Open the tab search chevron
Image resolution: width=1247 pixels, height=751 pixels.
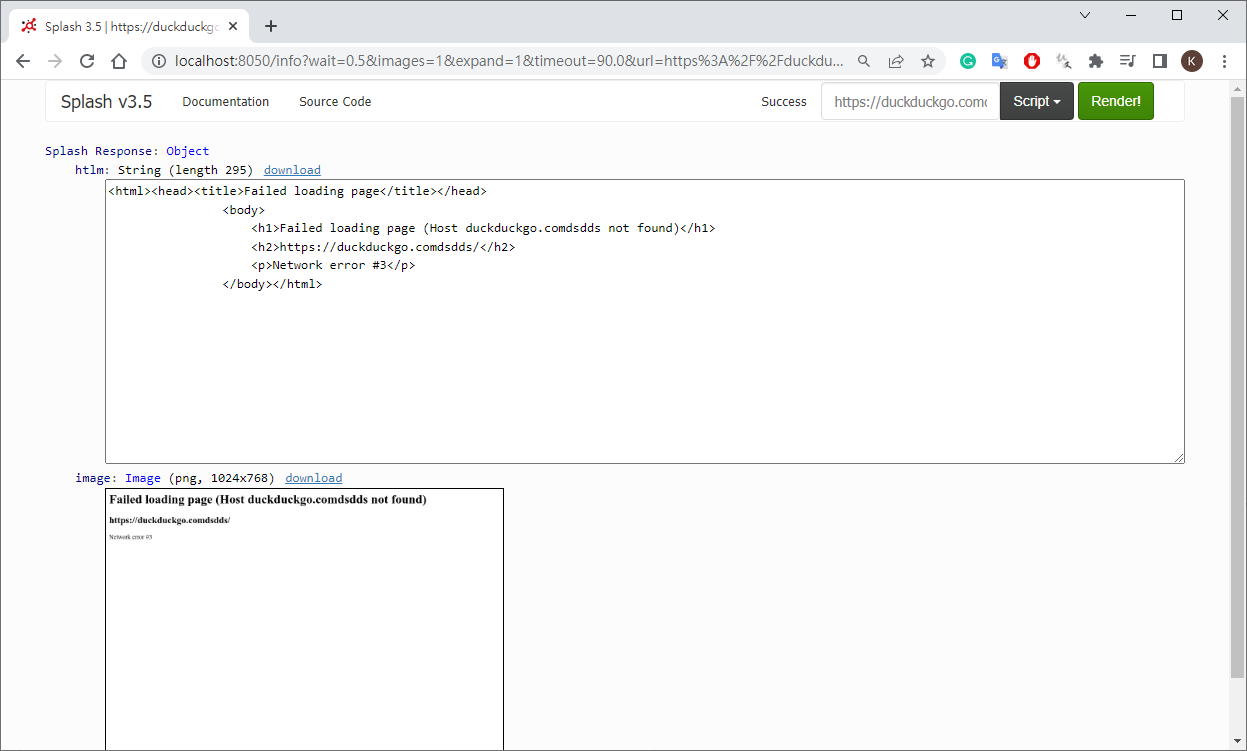1085,15
